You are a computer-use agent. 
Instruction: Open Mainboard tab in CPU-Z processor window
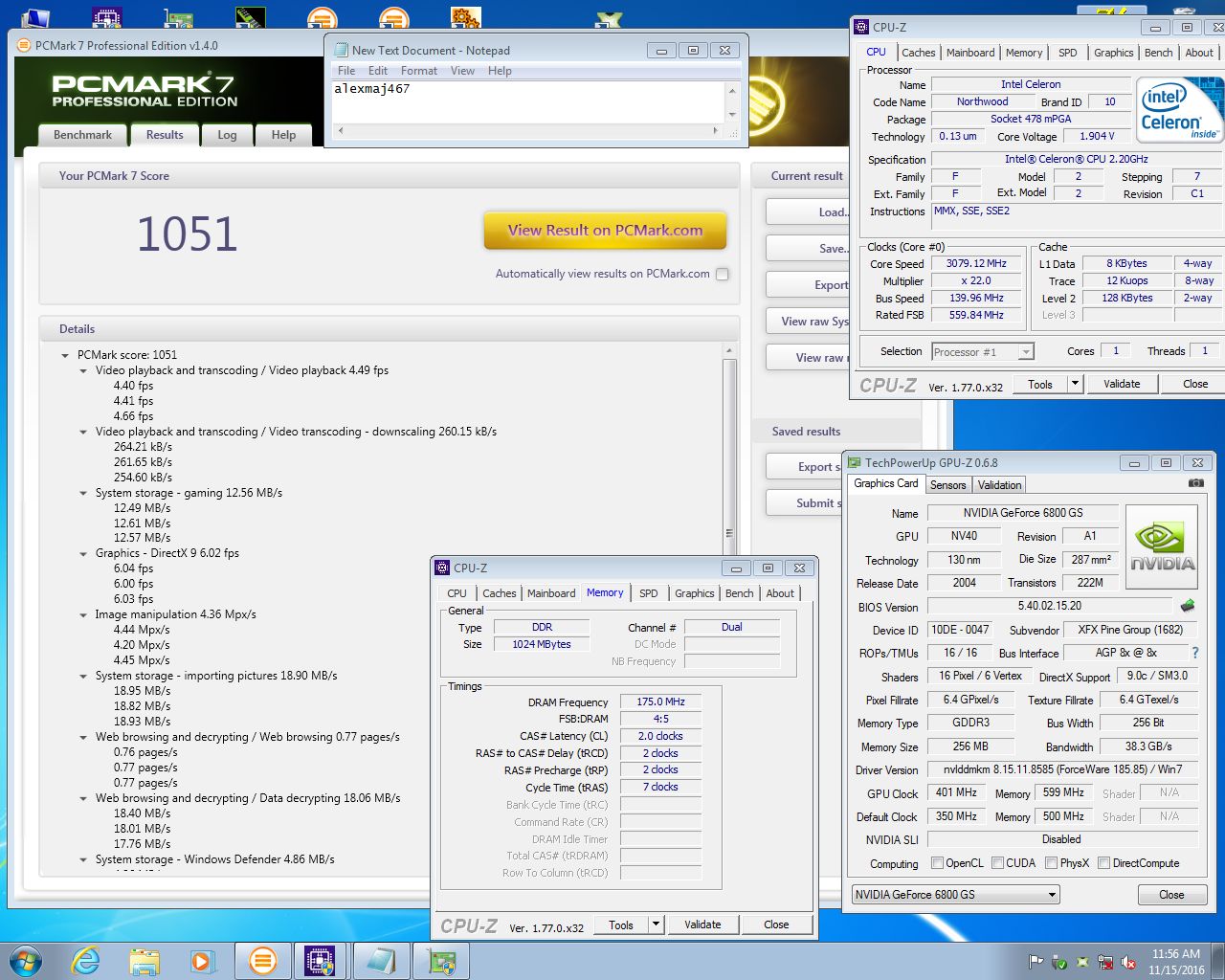coord(970,53)
